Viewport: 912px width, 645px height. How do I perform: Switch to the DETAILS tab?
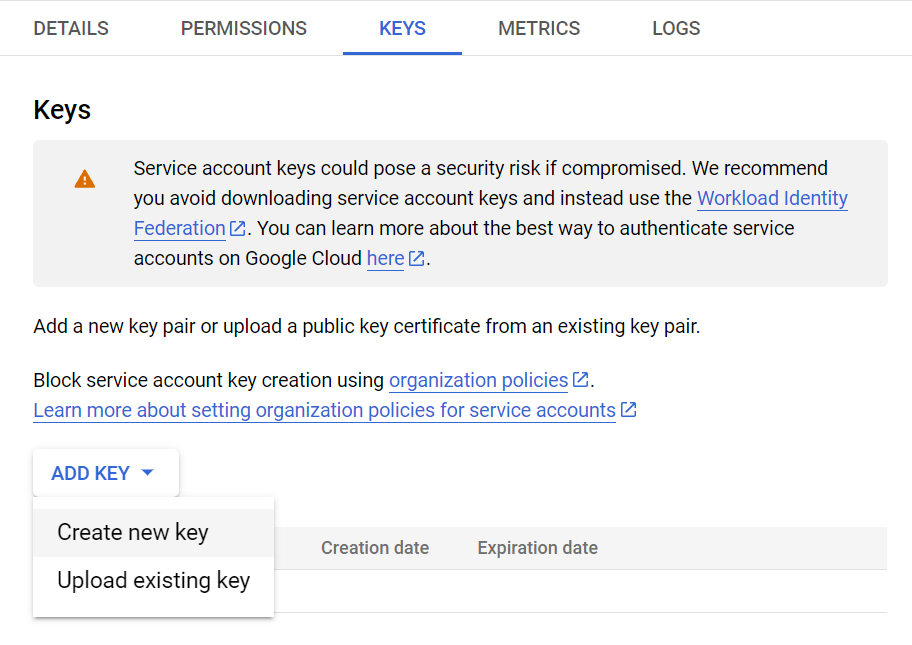coord(70,28)
